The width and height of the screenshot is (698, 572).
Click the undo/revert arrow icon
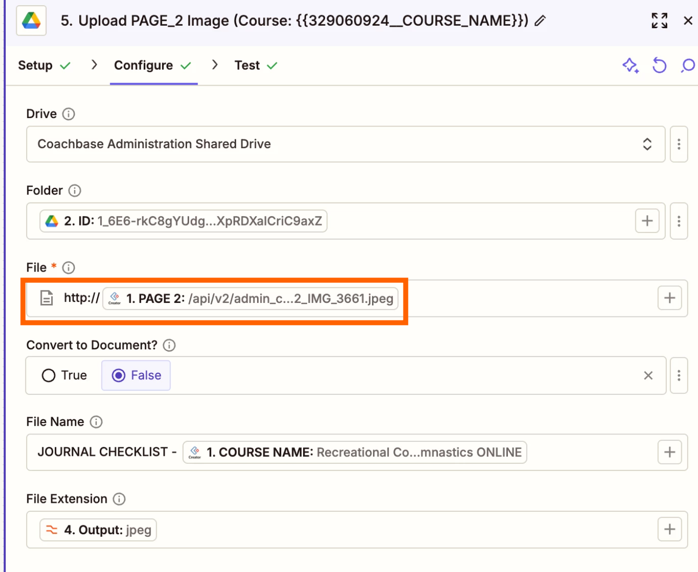click(659, 66)
